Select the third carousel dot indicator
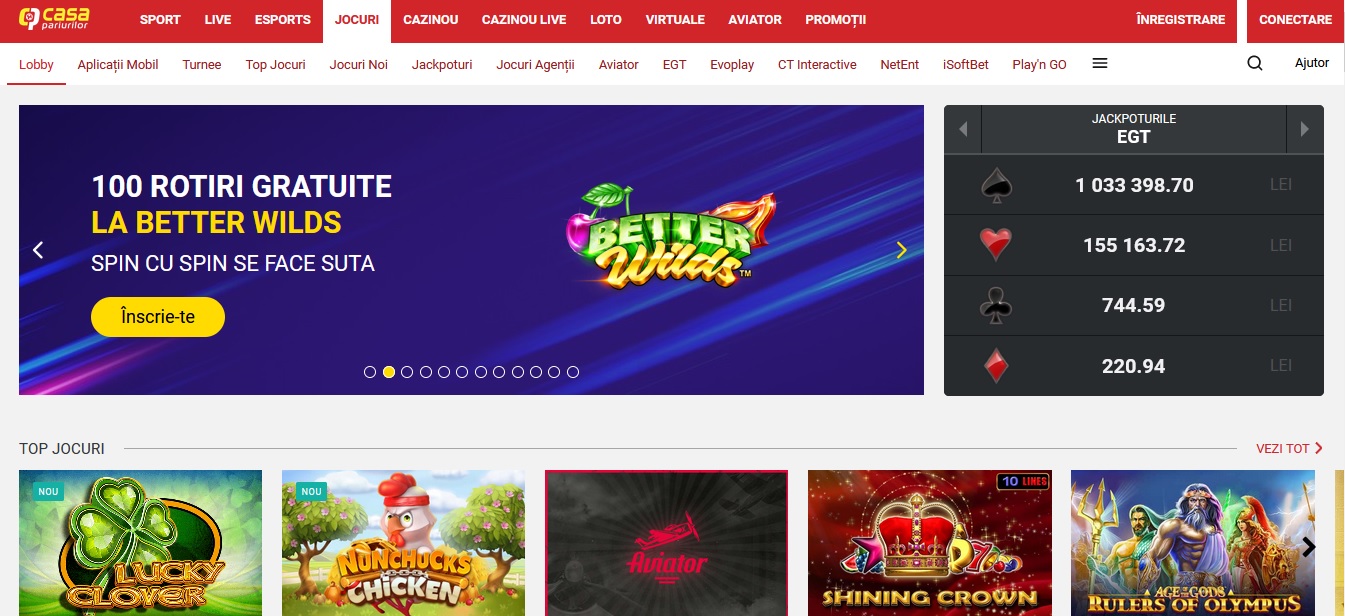This screenshot has height=616, width=1345. pos(407,372)
